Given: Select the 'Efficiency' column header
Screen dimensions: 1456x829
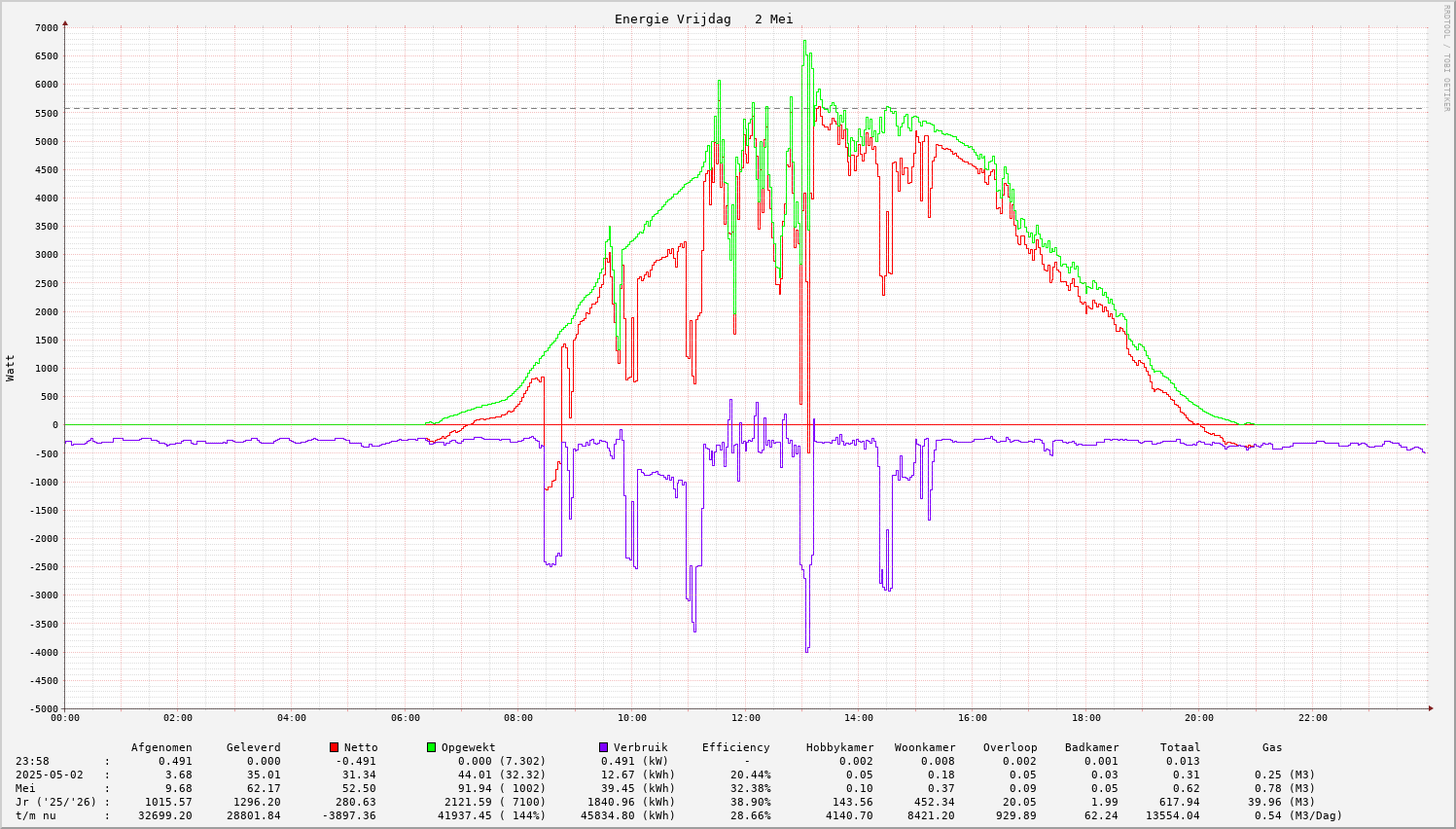Looking at the screenshot, I should pyautogui.click(x=735, y=747).
